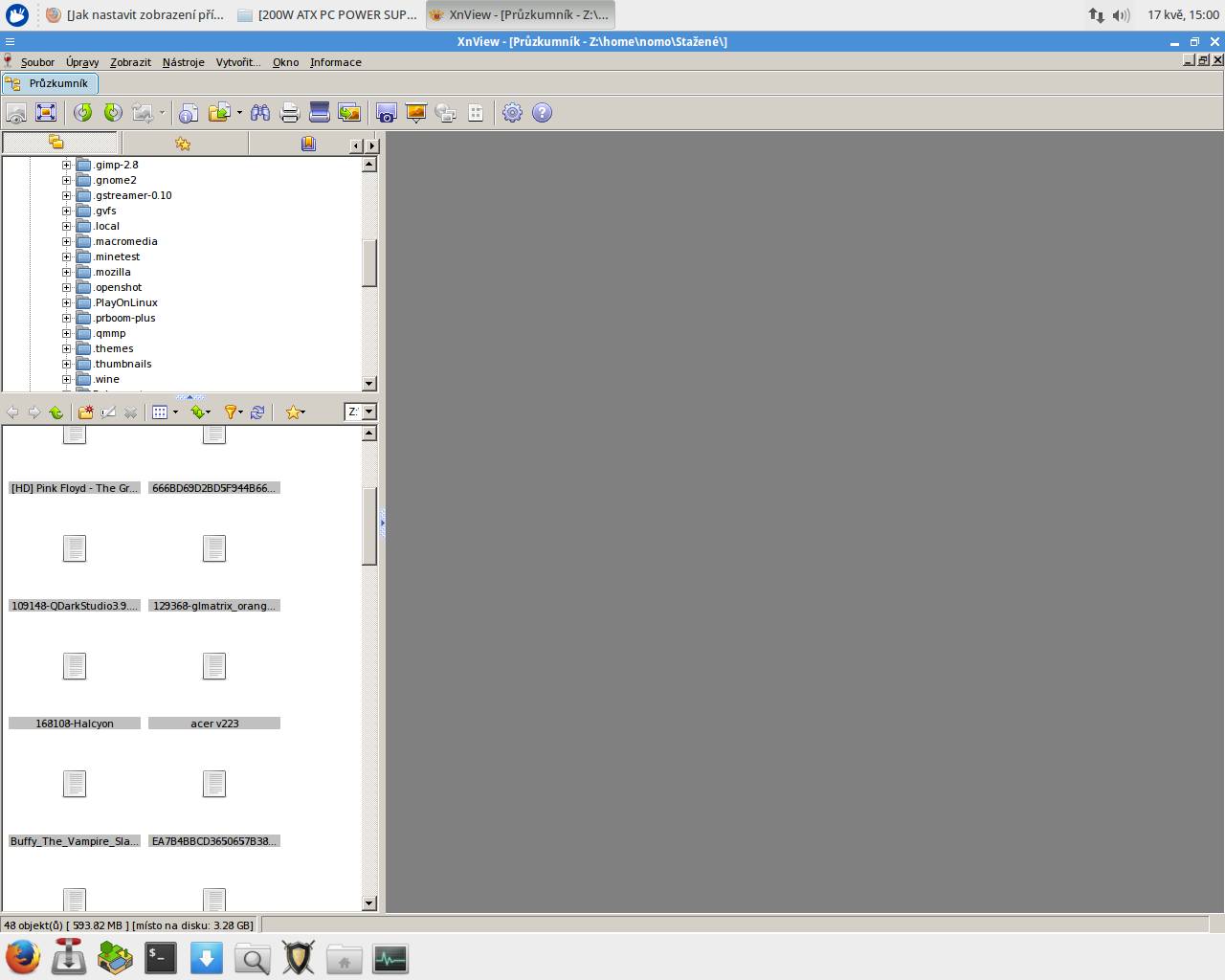Click the printer icon
This screenshot has height=980, width=1225.
pyautogui.click(x=290, y=113)
